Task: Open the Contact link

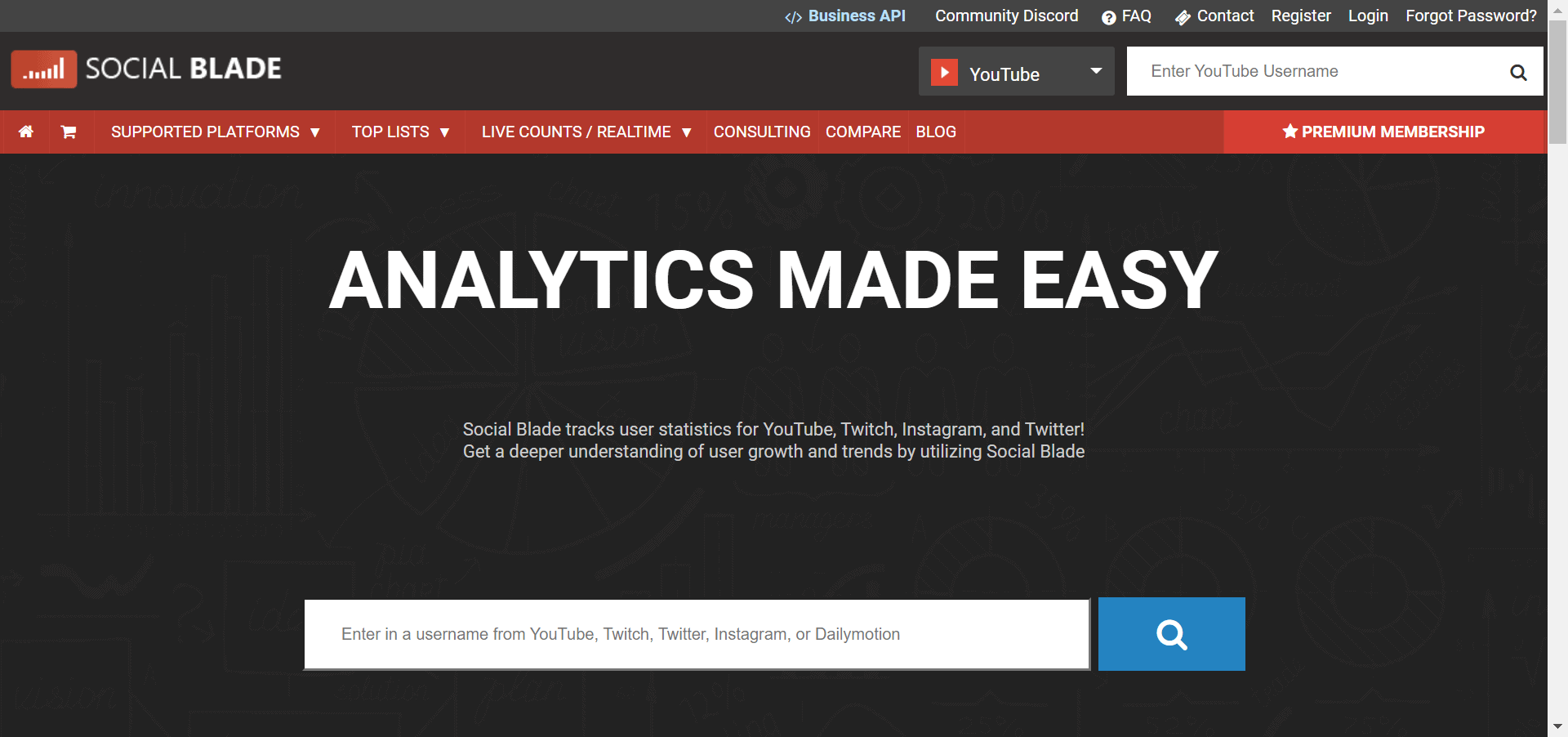Action: (1214, 16)
